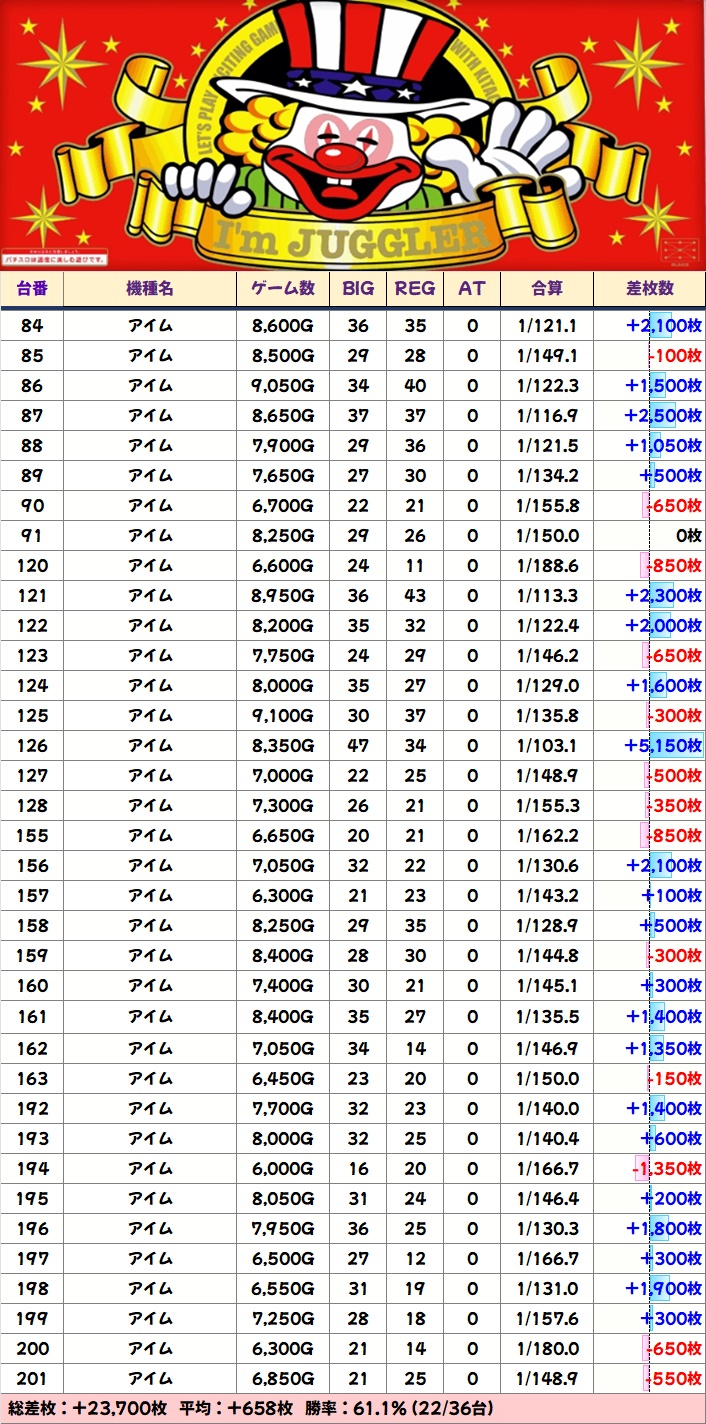Click the +1,050枚 difference value
The width and height of the screenshot is (706, 1424).
point(663,446)
